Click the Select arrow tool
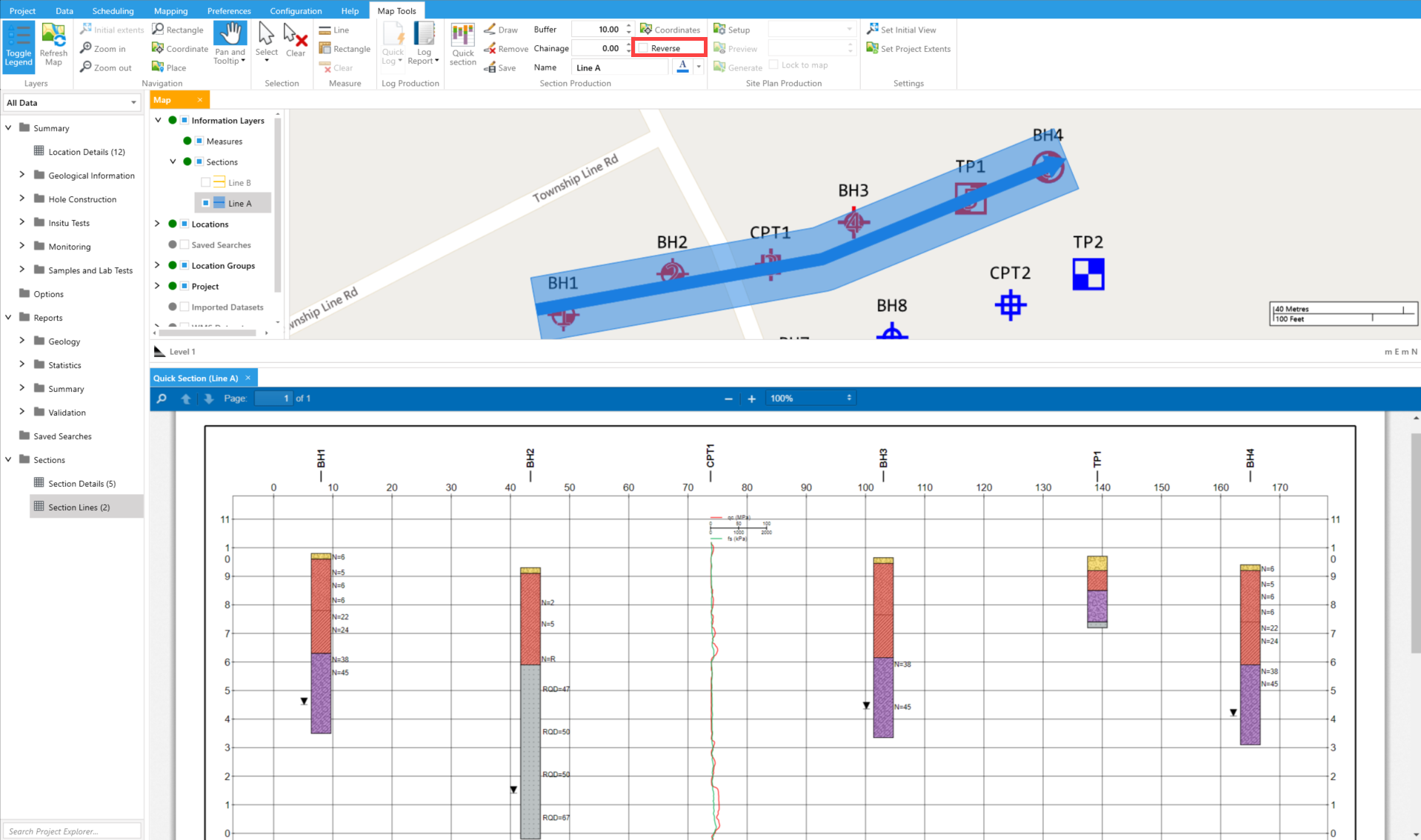 point(267,41)
